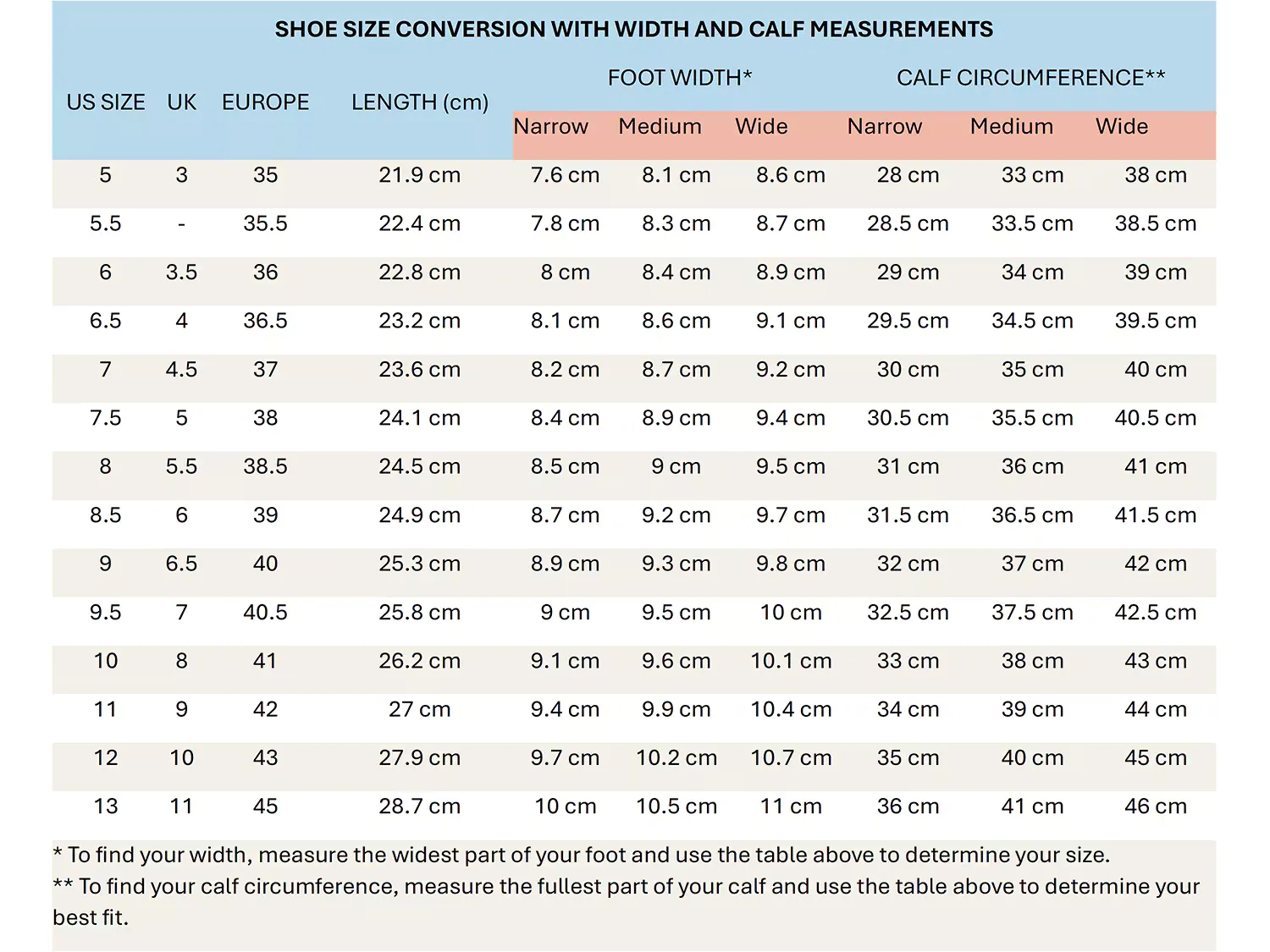
Task: Click the Medium subheader under Foot Width
Action: pos(660,127)
